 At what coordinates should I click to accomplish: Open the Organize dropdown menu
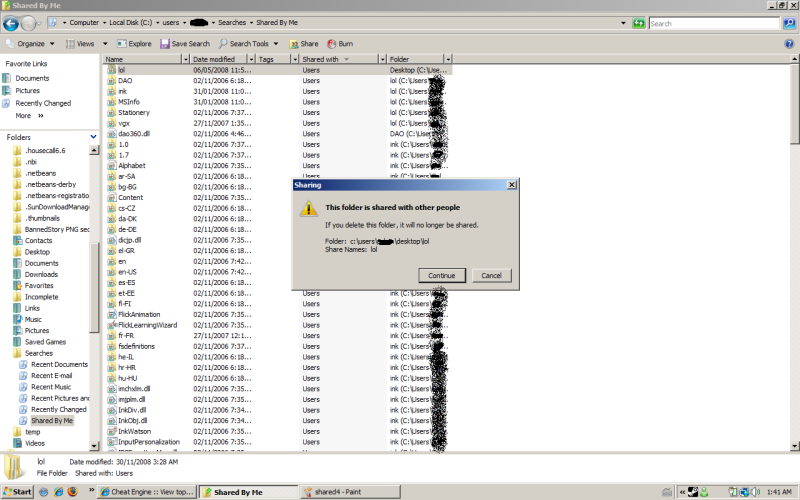[30, 44]
